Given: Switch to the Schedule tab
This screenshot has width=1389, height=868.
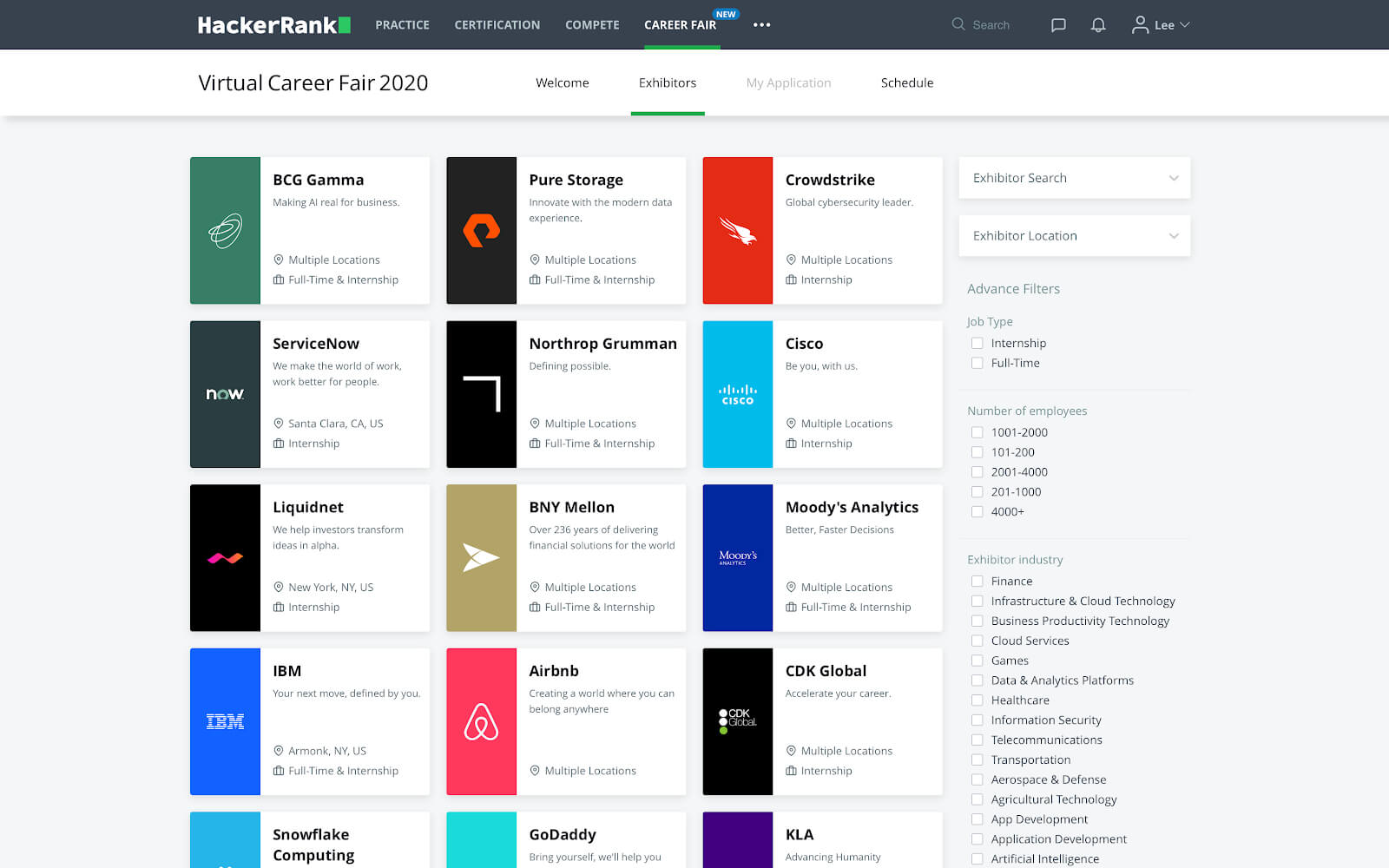Looking at the screenshot, I should [907, 82].
